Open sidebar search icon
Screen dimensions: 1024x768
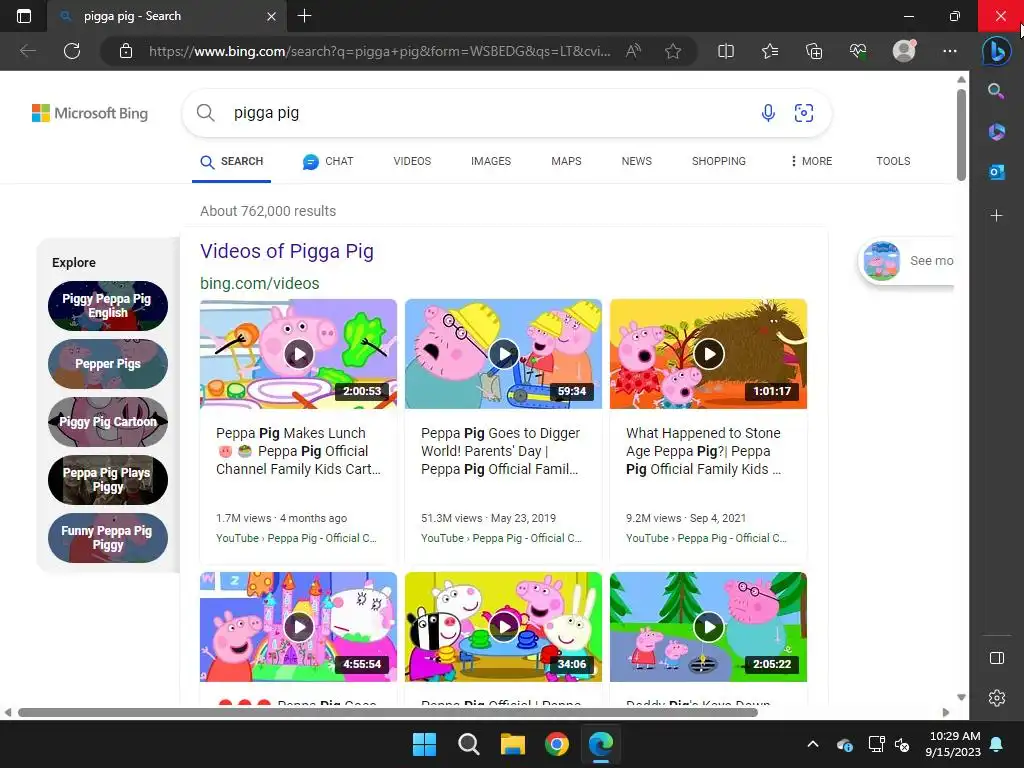pos(996,91)
